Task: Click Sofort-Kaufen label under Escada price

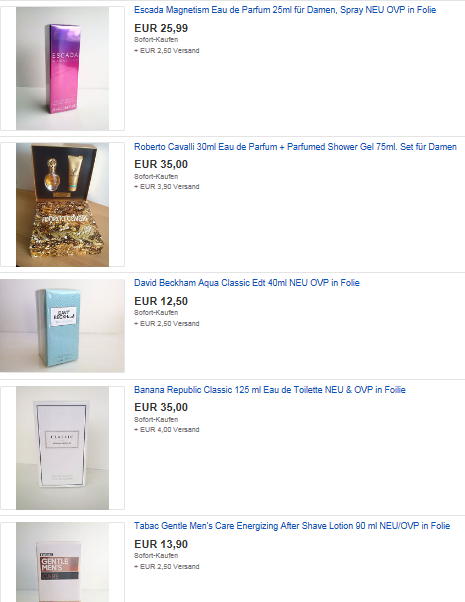Action: coord(156,40)
